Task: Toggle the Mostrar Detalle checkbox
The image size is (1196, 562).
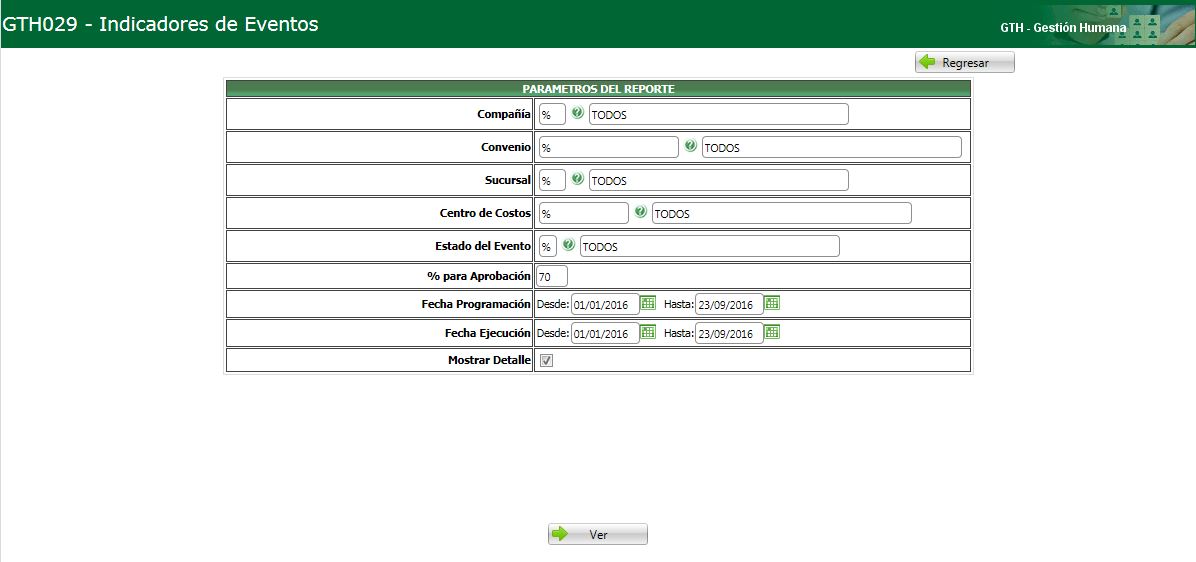Action: tap(546, 361)
